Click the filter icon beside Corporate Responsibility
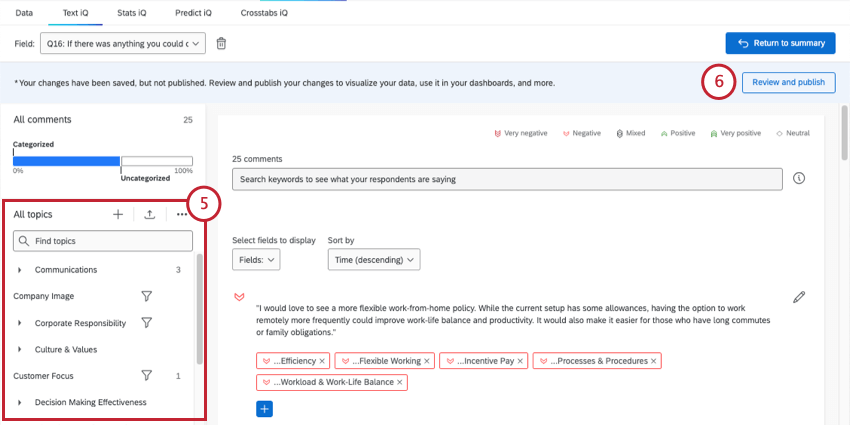 click(x=146, y=323)
